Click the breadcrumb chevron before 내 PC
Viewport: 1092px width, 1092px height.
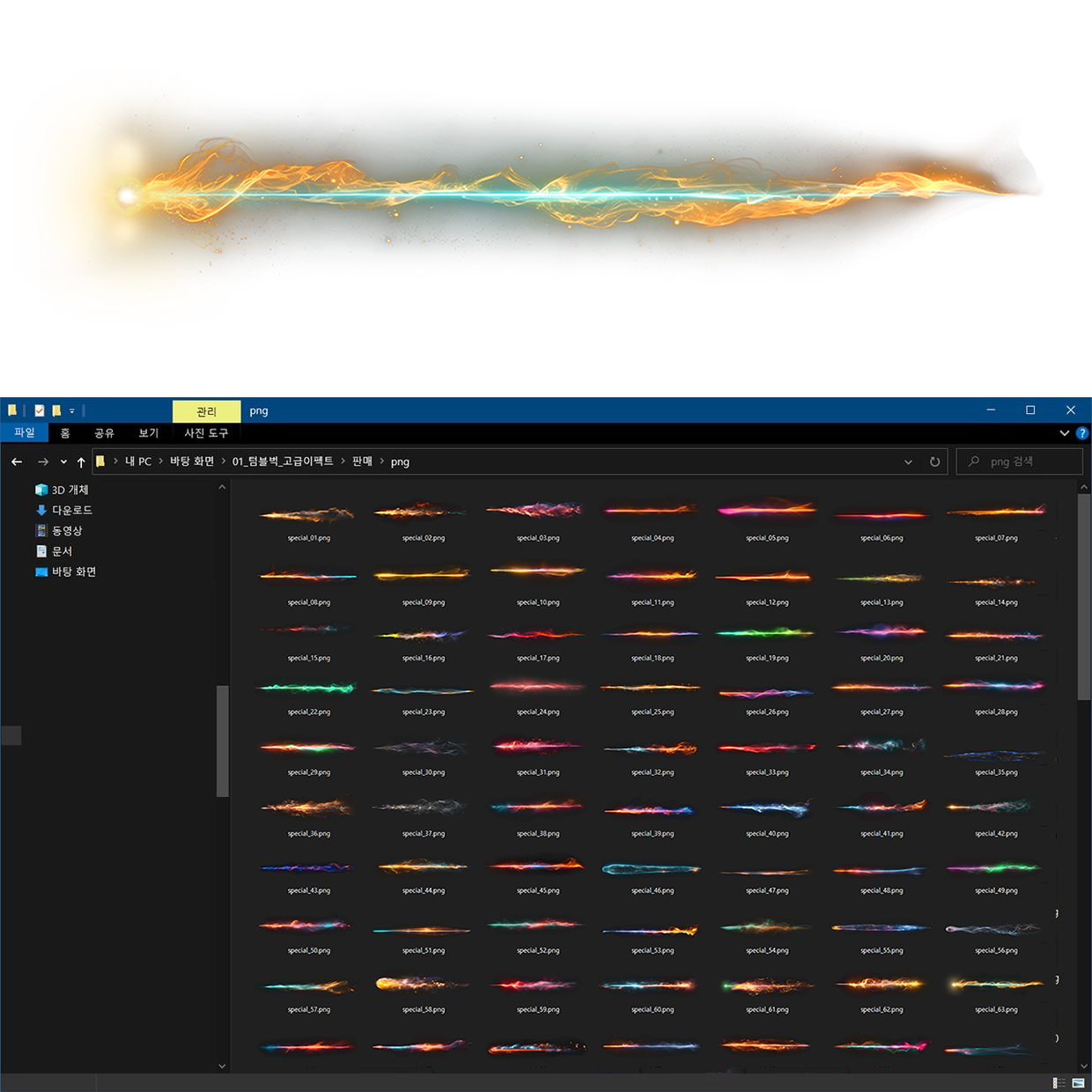[x=115, y=461]
